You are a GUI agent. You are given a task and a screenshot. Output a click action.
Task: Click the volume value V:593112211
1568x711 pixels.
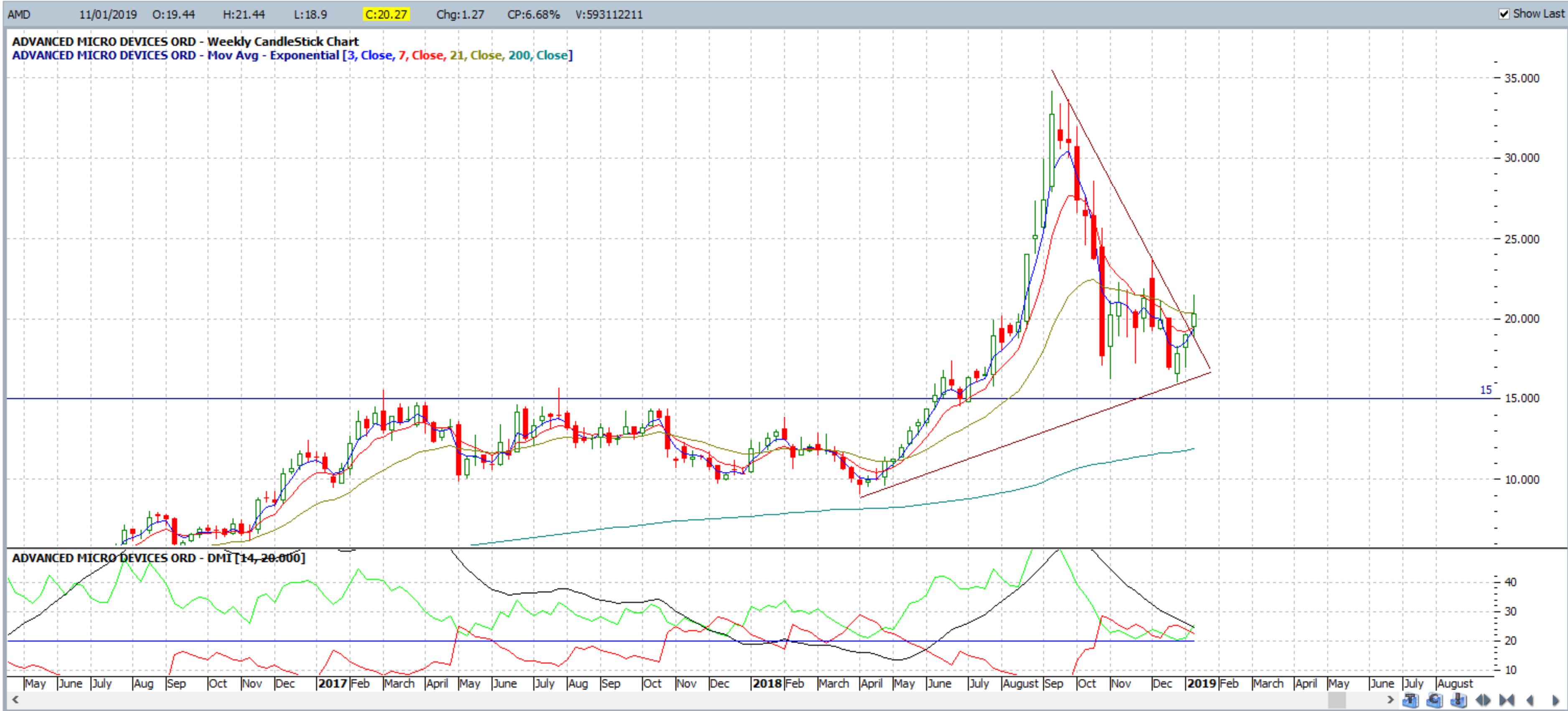pyautogui.click(x=609, y=15)
